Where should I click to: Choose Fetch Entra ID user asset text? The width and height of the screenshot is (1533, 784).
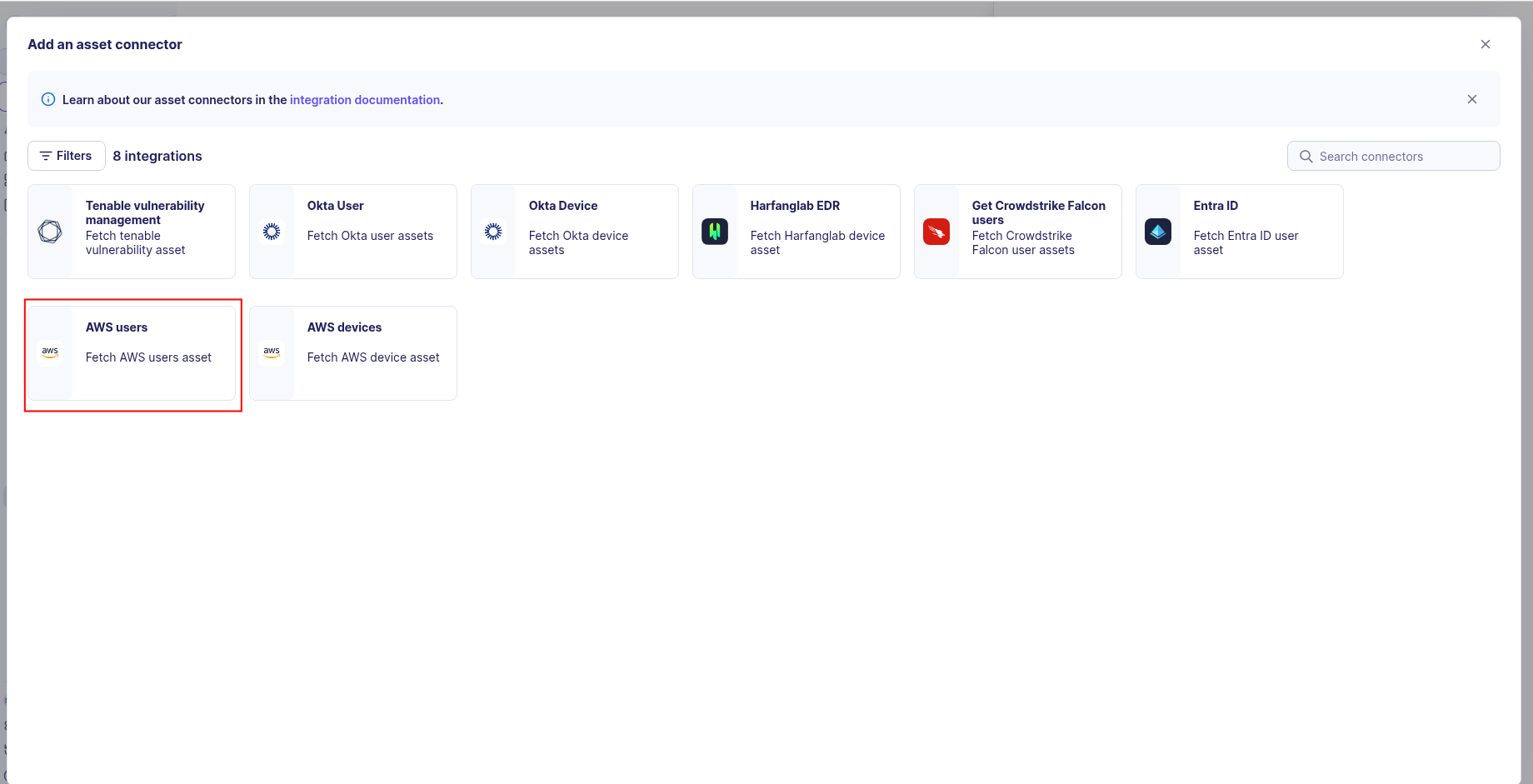1246,242
